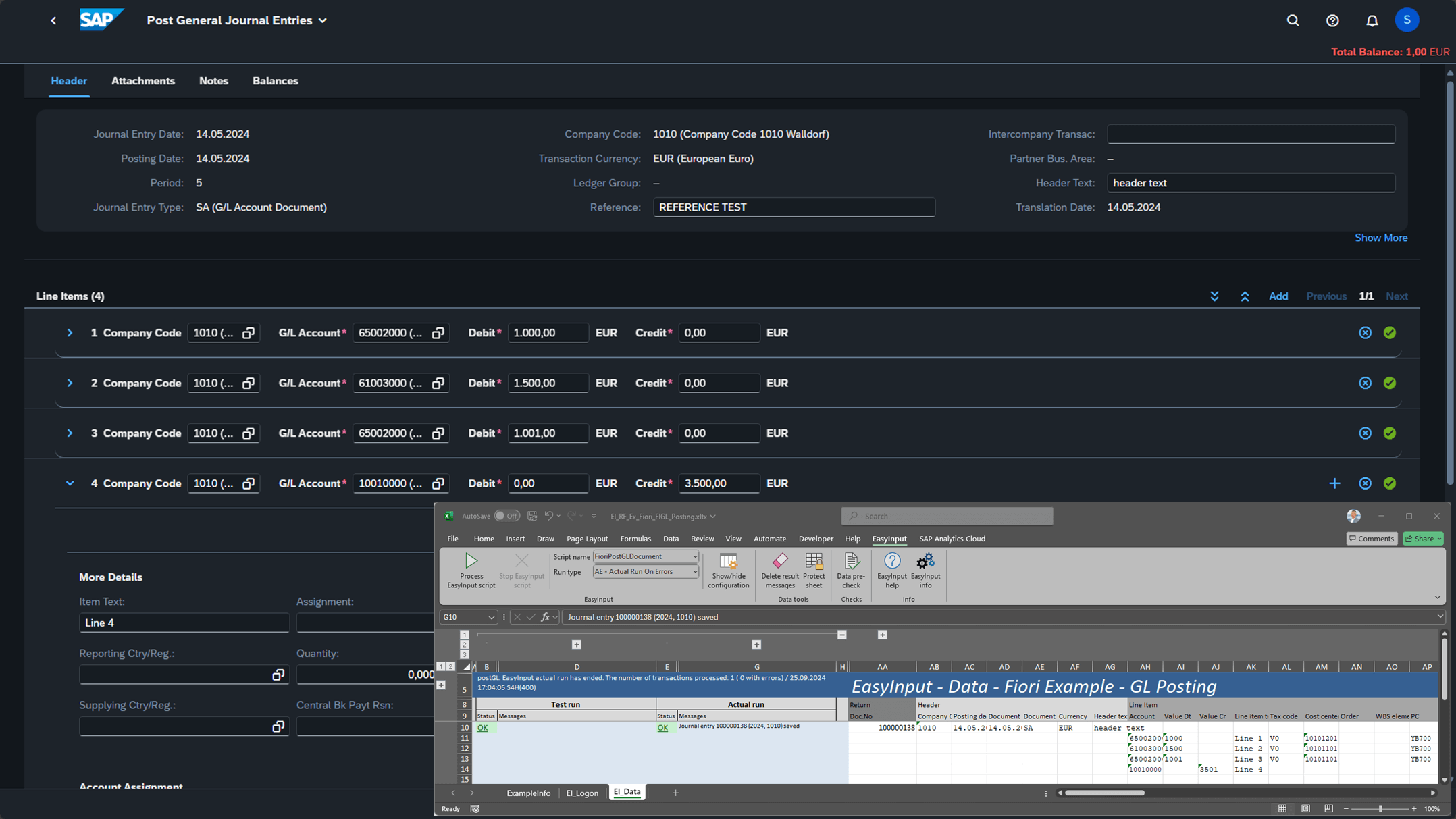Open the notifications bell
The width and height of the screenshot is (1456, 819).
pos(1372,20)
